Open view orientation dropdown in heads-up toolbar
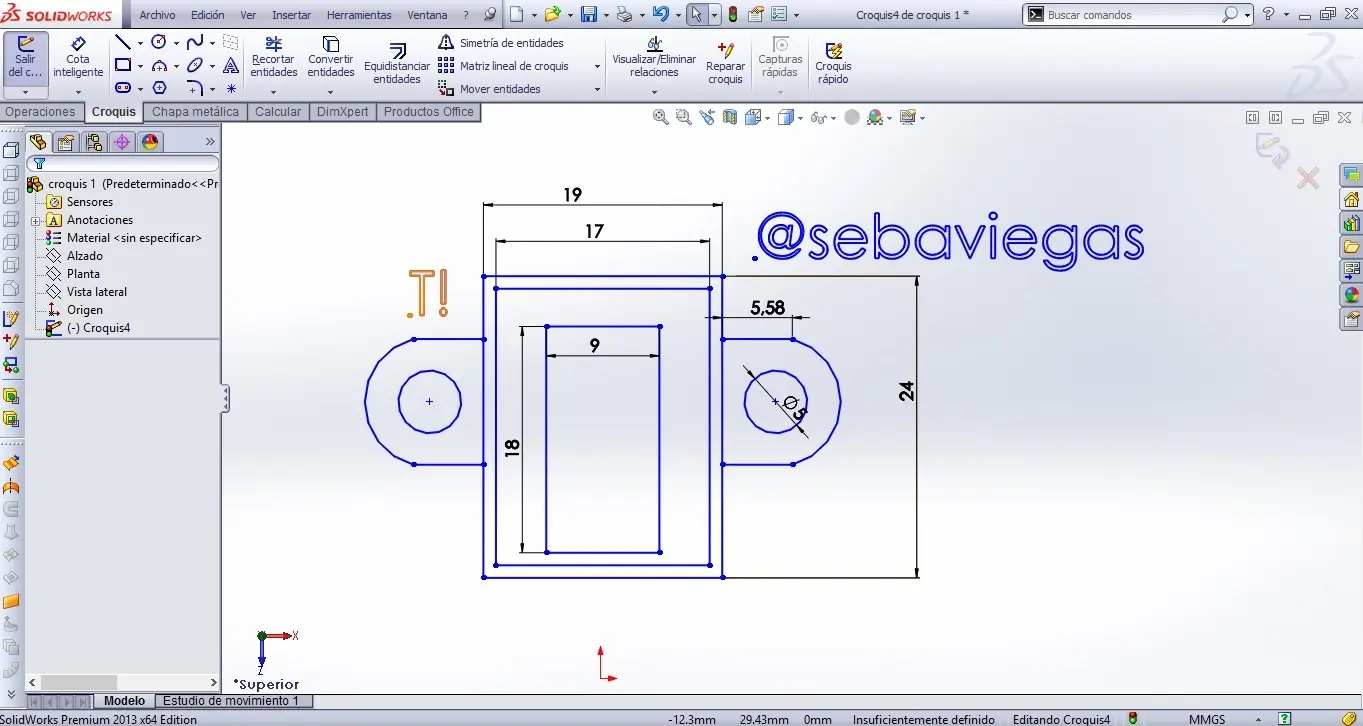This screenshot has width=1363, height=726. [x=767, y=118]
